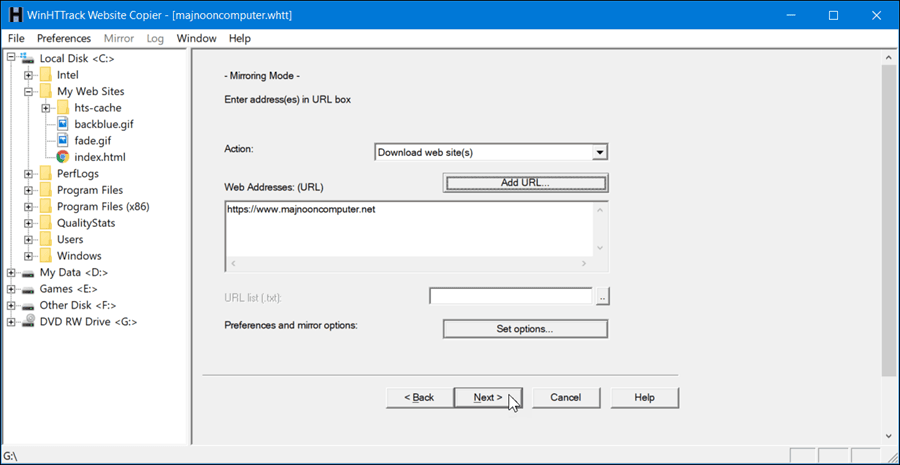Expand the Games E: drive node
Screen dimensions: 900x465
[x=10, y=289]
